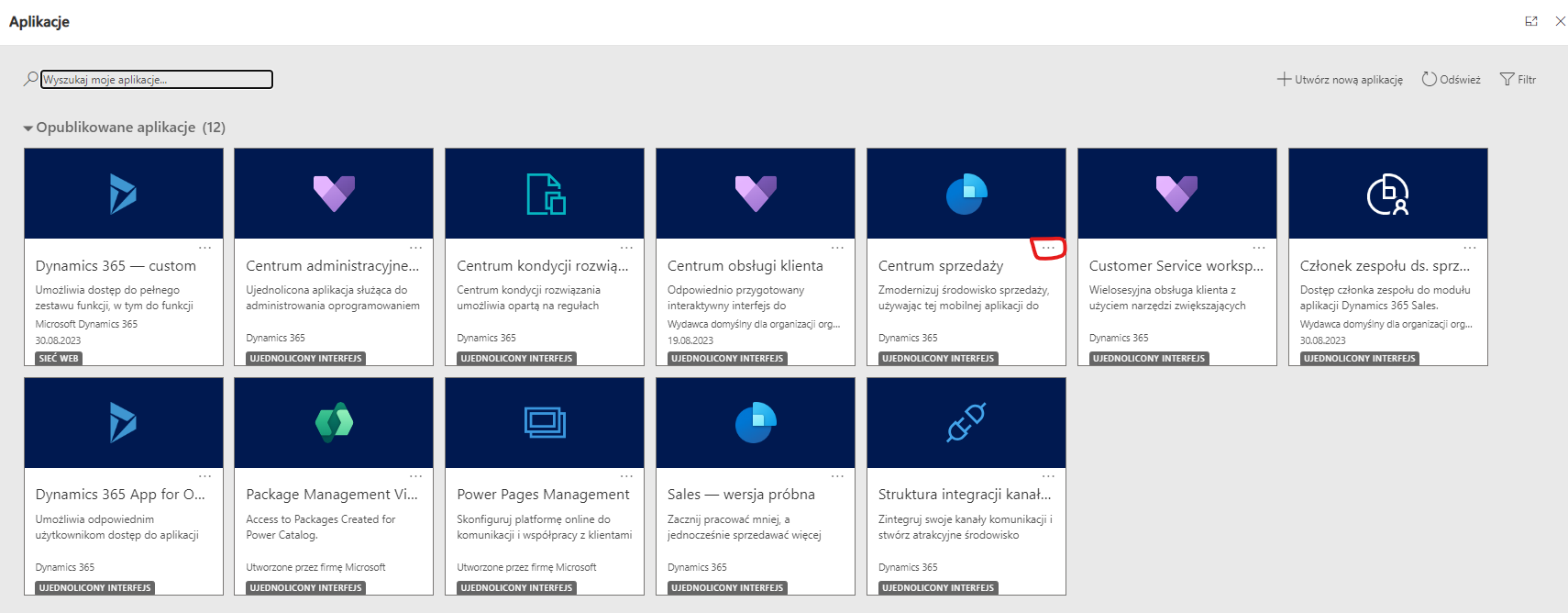Click the Struktura integracji kanałów plug icon
Viewport: 1568px width, 613px height.
[966, 422]
